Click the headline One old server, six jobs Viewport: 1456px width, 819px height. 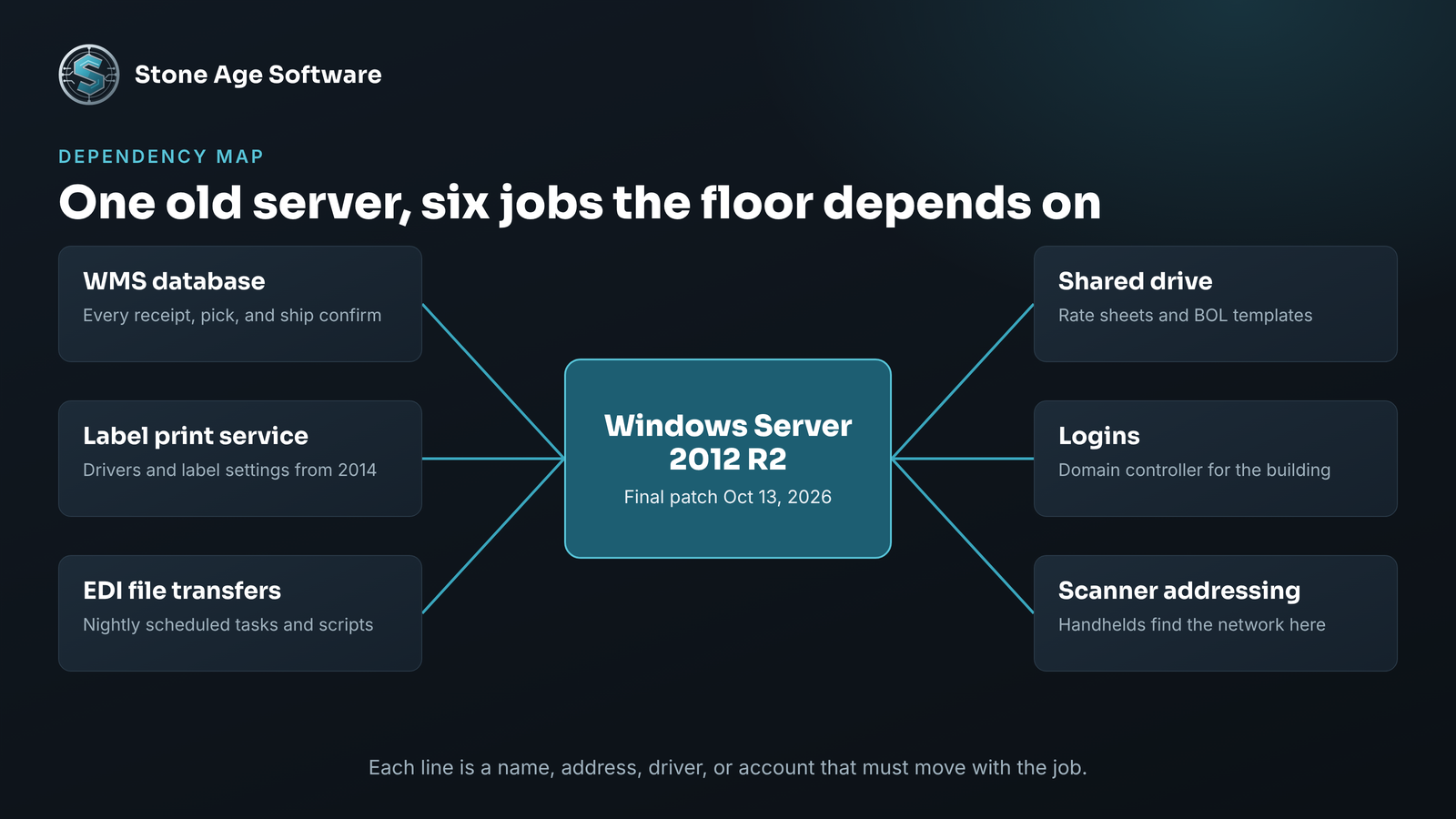[x=580, y=202]
